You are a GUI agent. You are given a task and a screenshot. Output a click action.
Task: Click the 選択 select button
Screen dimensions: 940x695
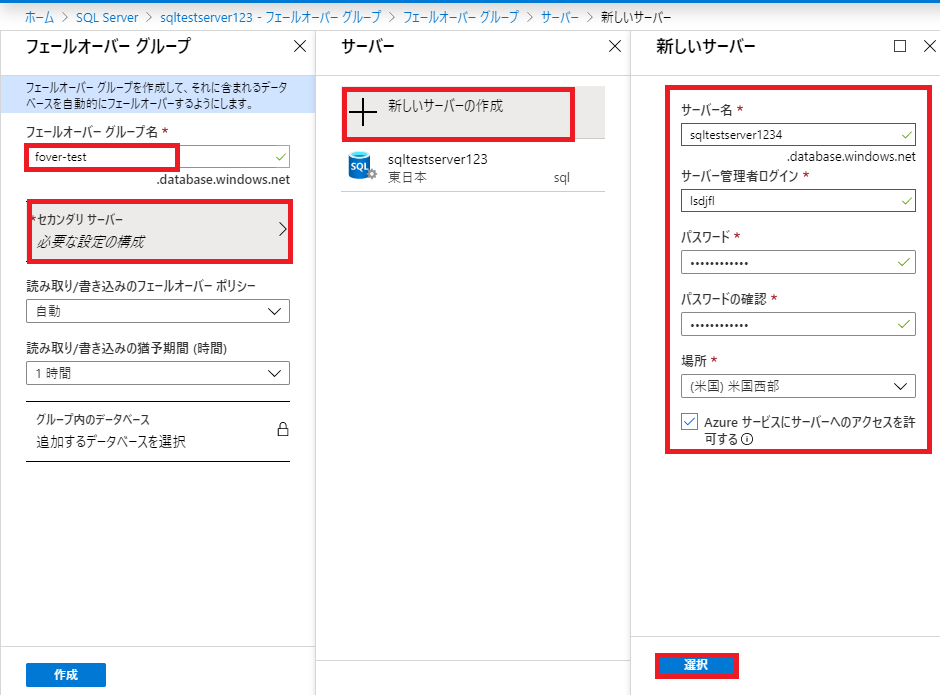[x=697, y=665]
